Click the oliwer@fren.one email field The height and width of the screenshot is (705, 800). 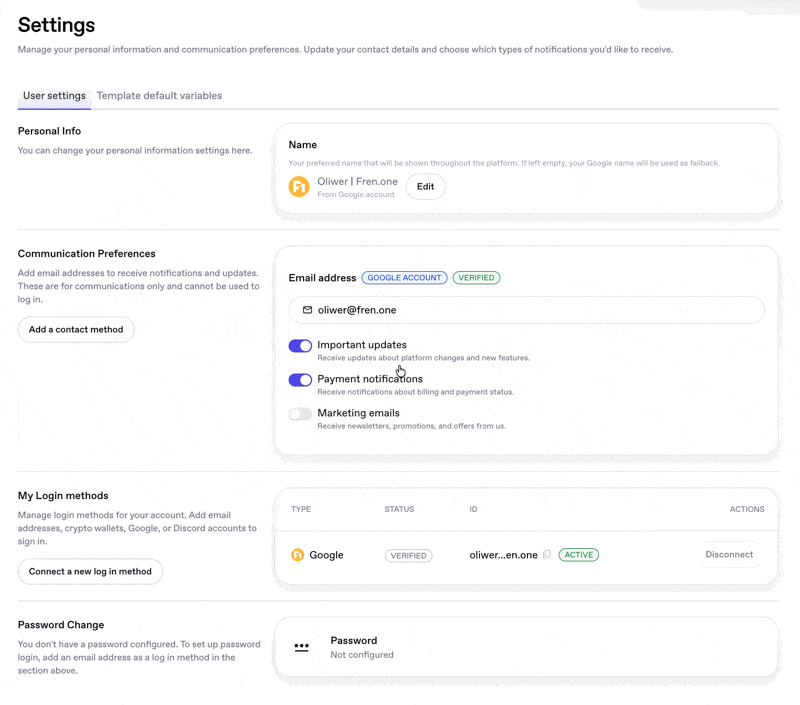point(527,310)
